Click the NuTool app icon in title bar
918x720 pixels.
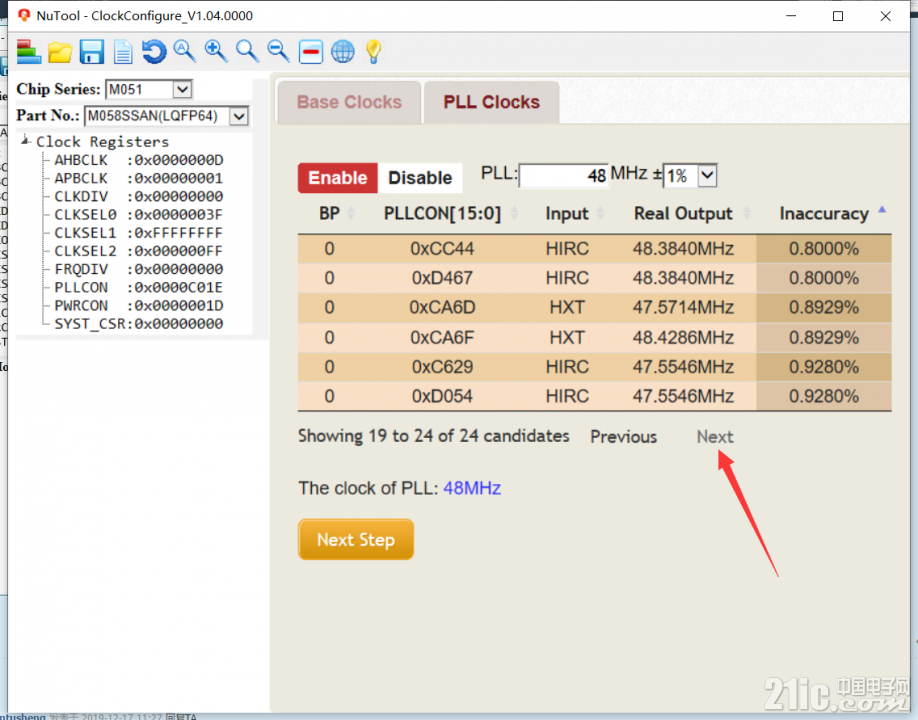click(23, 15)
